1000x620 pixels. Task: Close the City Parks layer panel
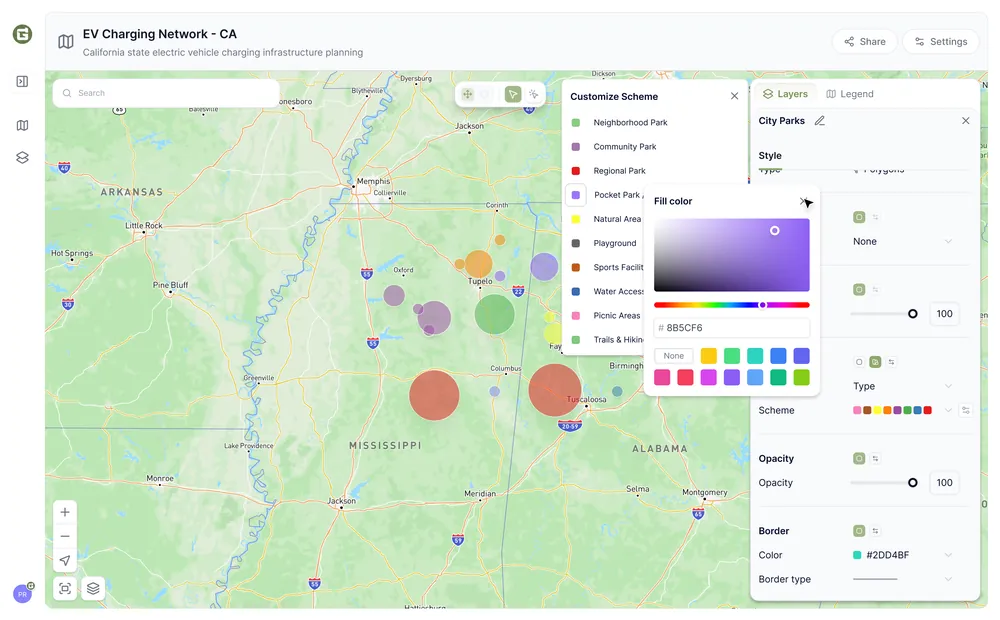(966, 121)
